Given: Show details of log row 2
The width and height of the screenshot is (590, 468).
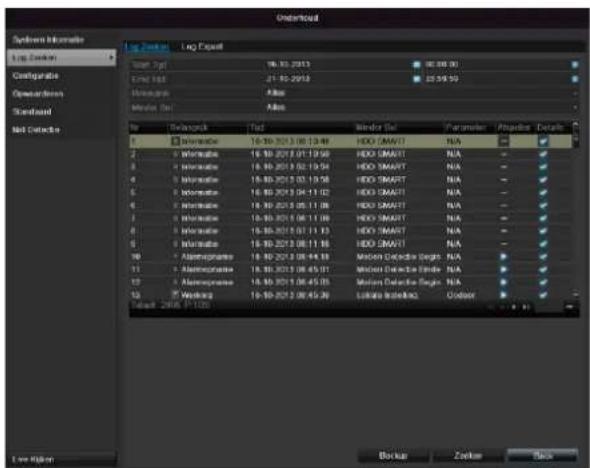Looking at the screenshot, I should coord(543,154).
